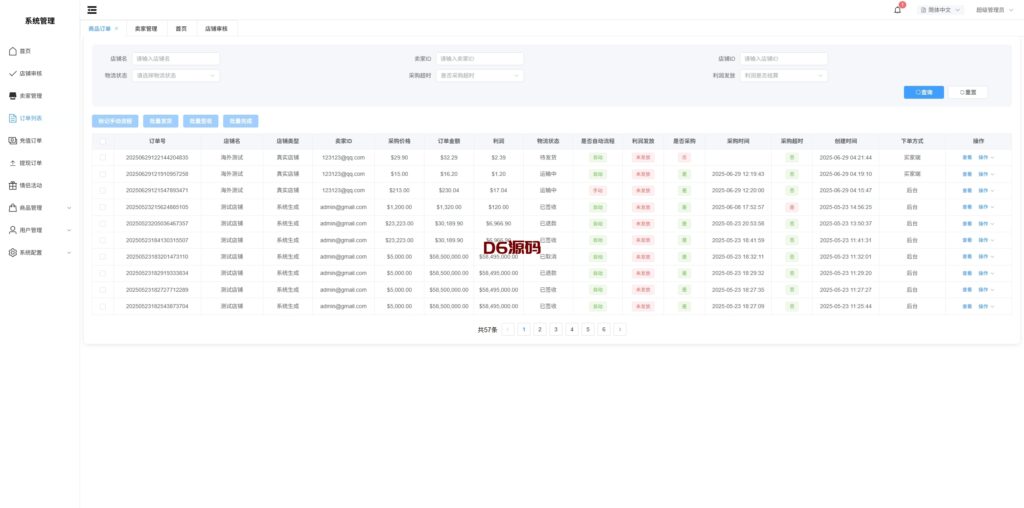This screenshot has width=1024, height=508.
Task: Click the blue 查询 search button
Action: pos(923,92)
